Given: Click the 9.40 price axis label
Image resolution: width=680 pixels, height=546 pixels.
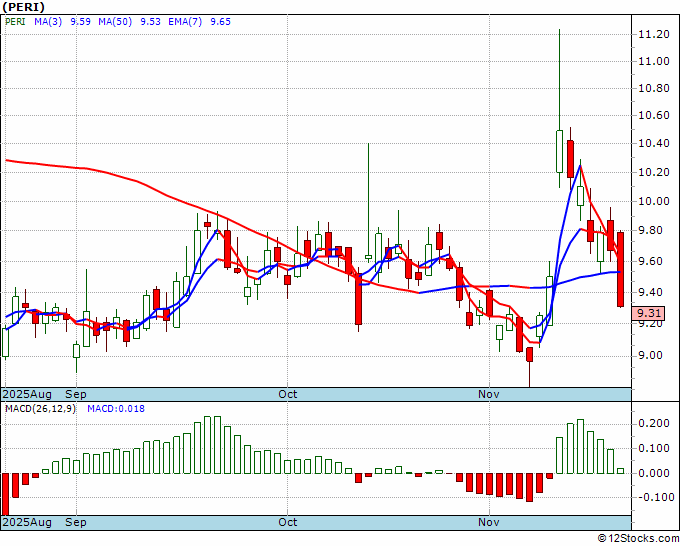Looking at the screenshot, I should point(651,292).
